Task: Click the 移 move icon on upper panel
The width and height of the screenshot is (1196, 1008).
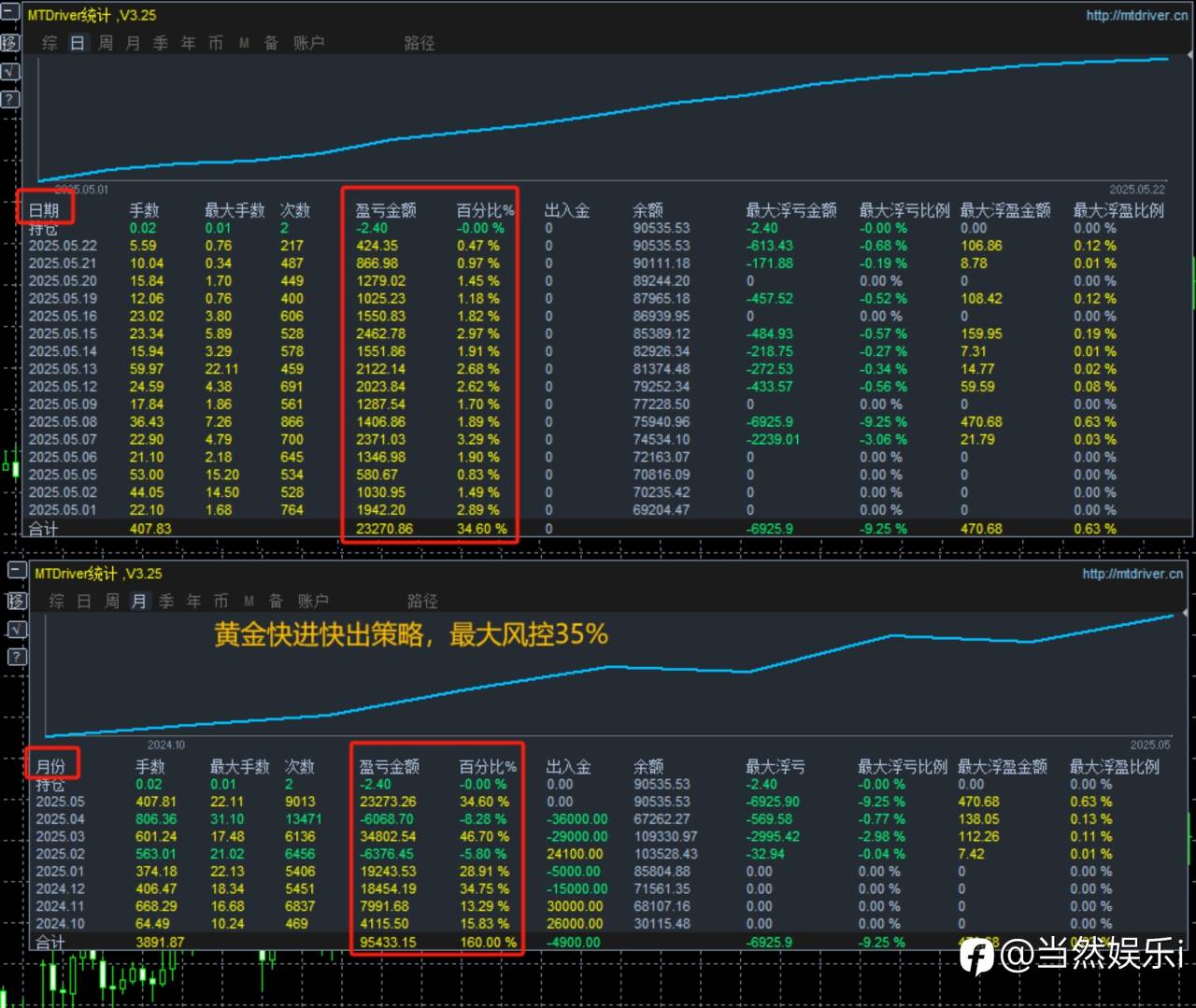Action: click(9, 42)
